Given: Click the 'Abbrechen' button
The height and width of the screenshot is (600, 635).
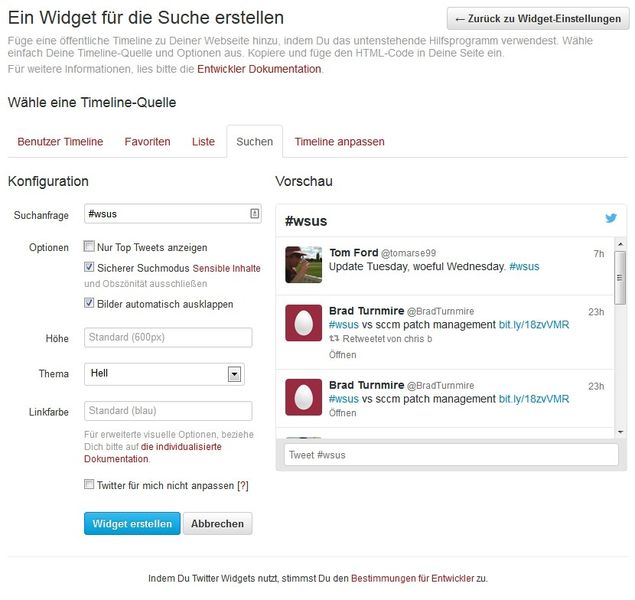Looking at the screenshot, I should point(217,523).
